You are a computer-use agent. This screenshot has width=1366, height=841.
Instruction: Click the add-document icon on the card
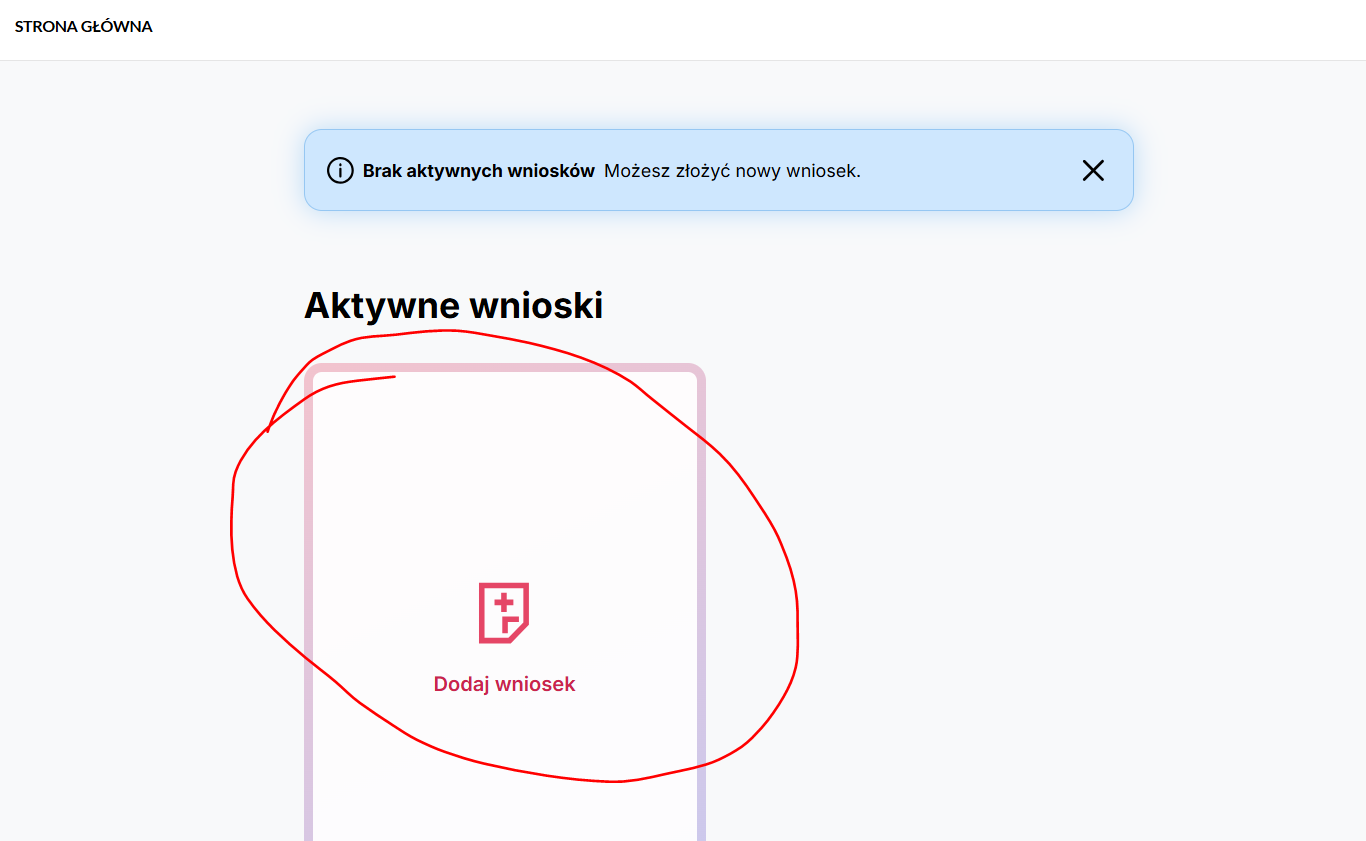point(504,613)
